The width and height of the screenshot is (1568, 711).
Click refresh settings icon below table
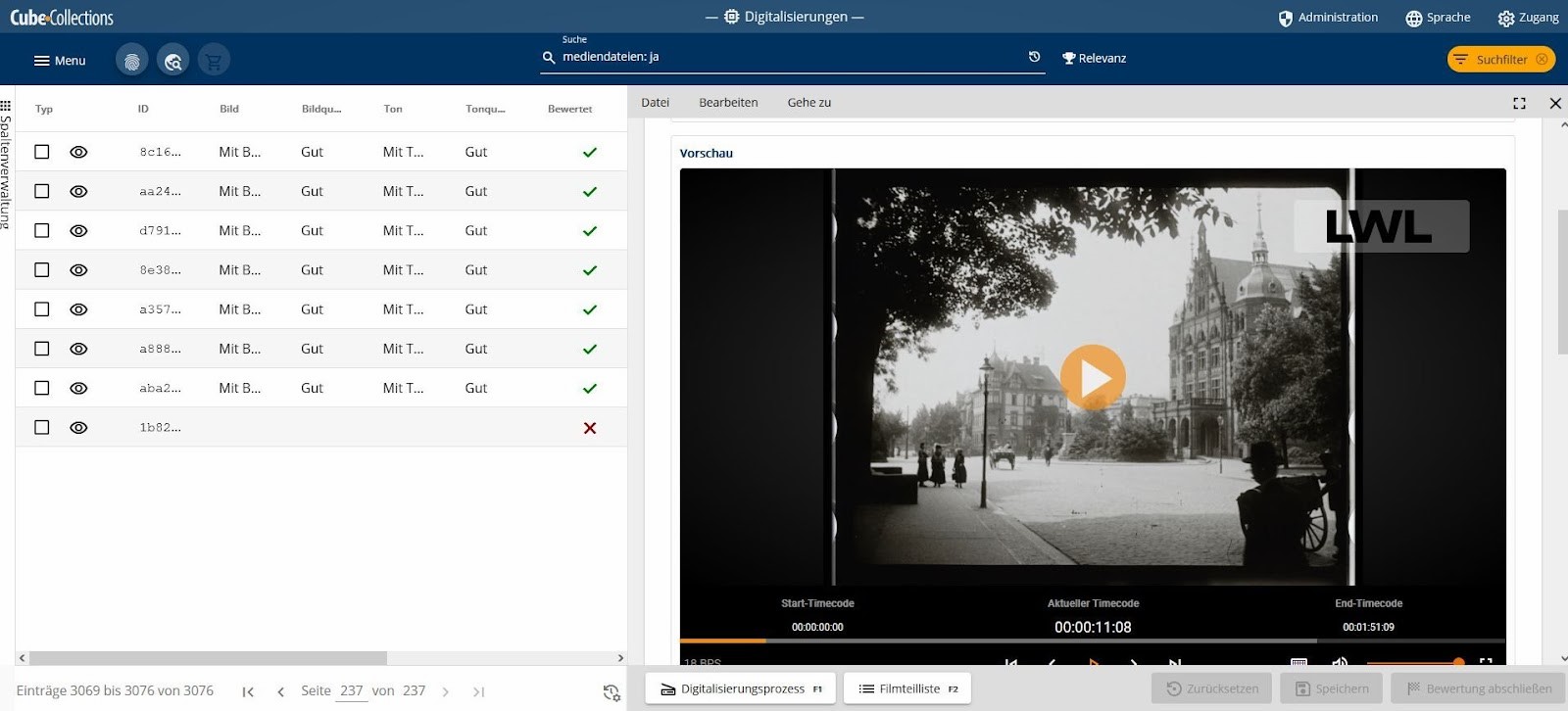[x=612, y=692]
